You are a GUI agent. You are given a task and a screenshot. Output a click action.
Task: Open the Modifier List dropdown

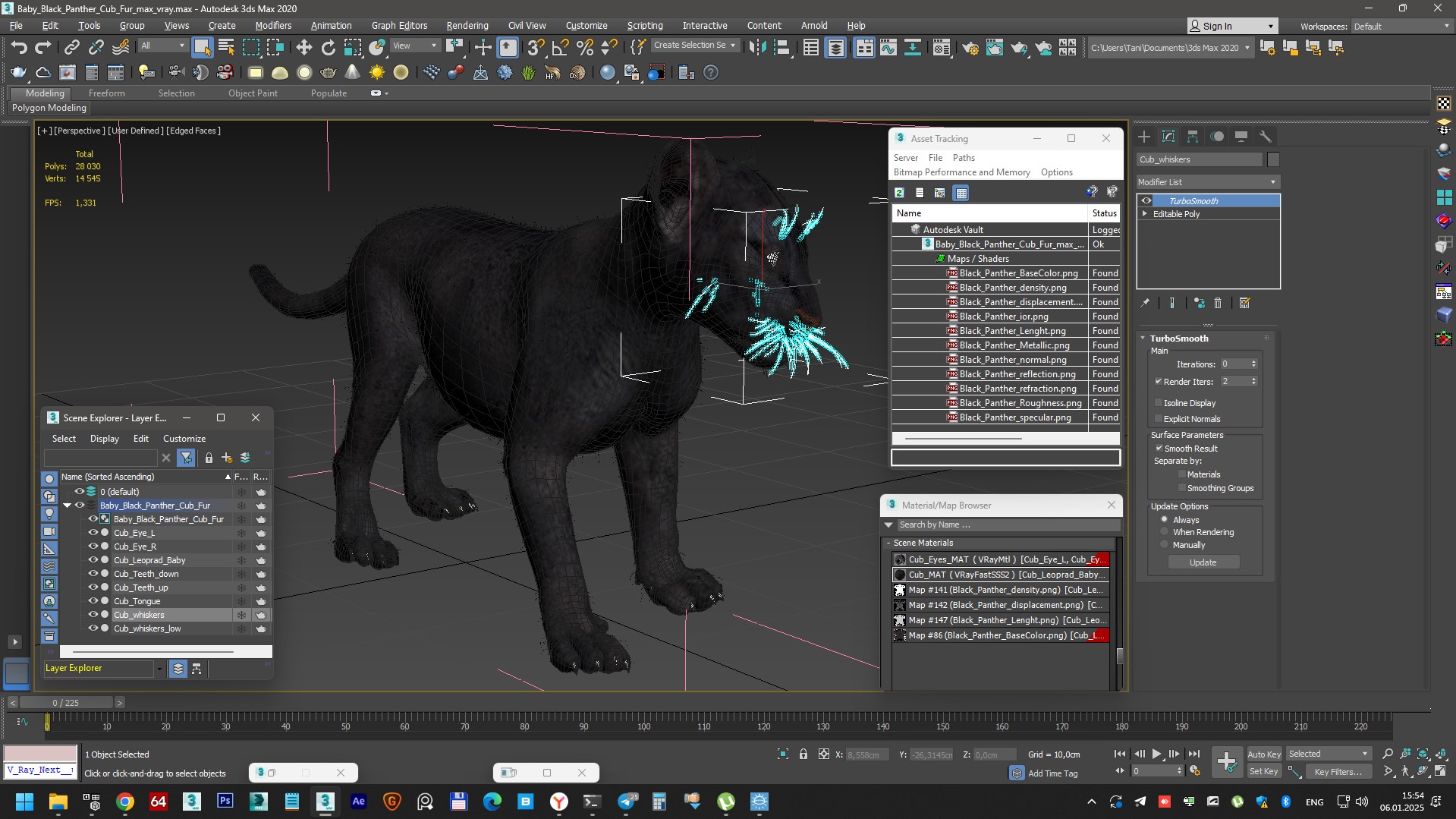tap(1208, 182)
